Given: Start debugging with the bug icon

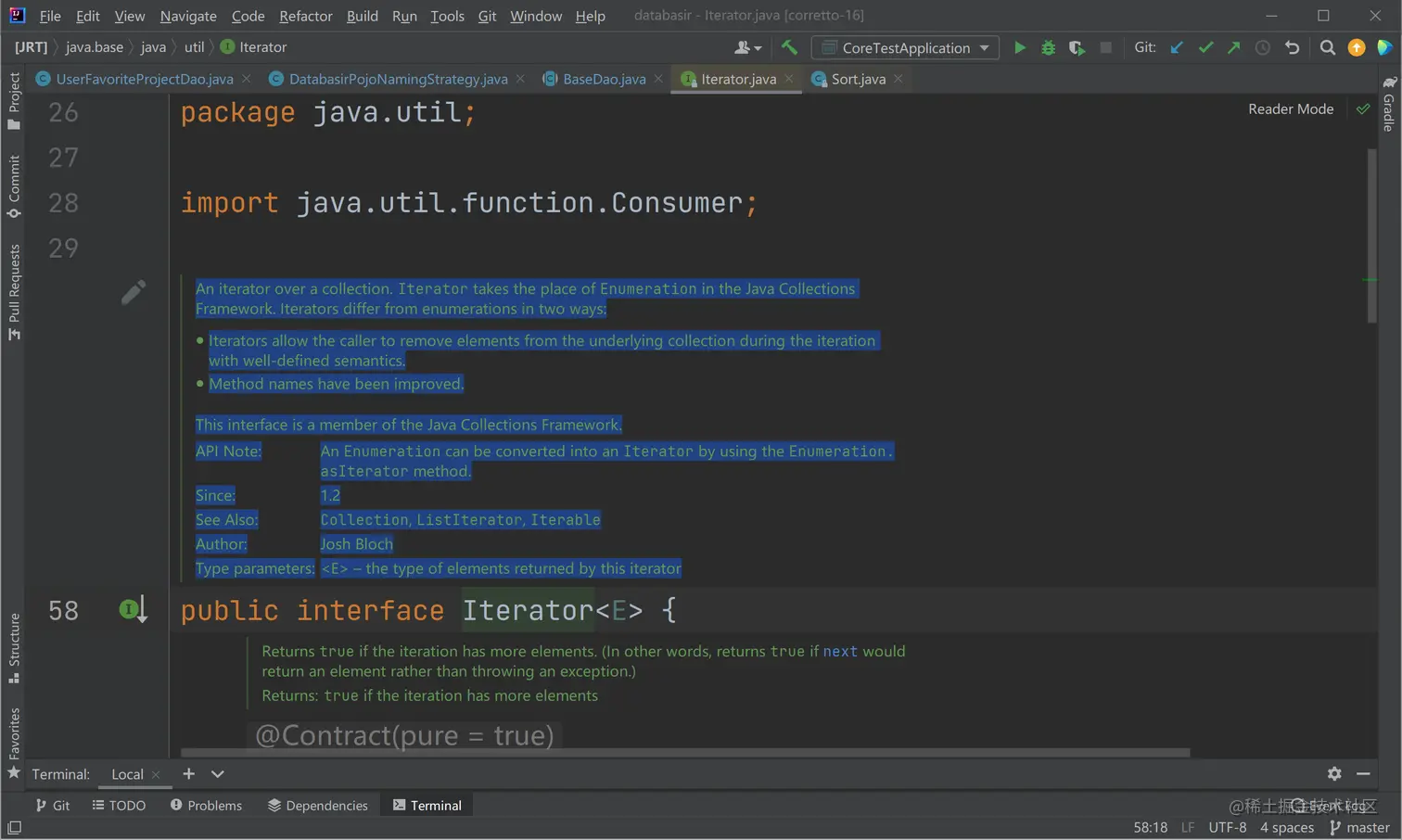Looking at the screenshot, I should [1048, 47].
